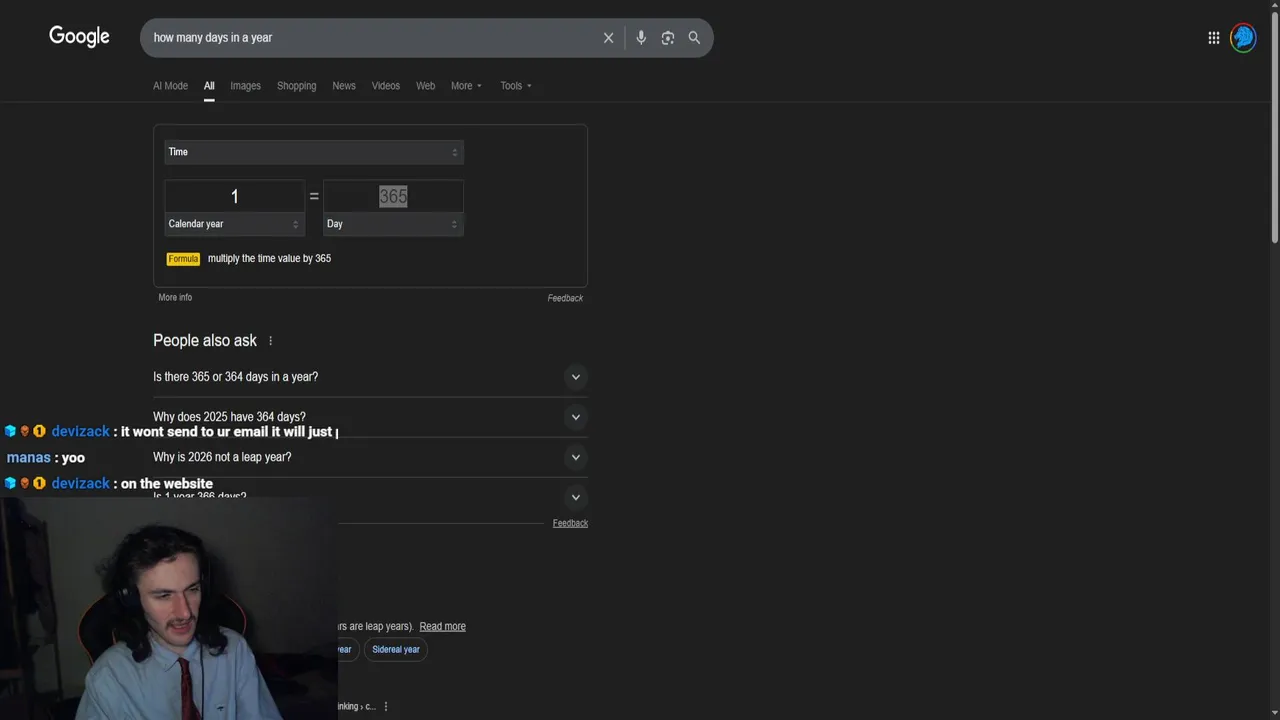Image resolution: width=1280 pixels, height=720 pixels.
Task: Open the Calendar year unit dropdown
Action: 234,224
